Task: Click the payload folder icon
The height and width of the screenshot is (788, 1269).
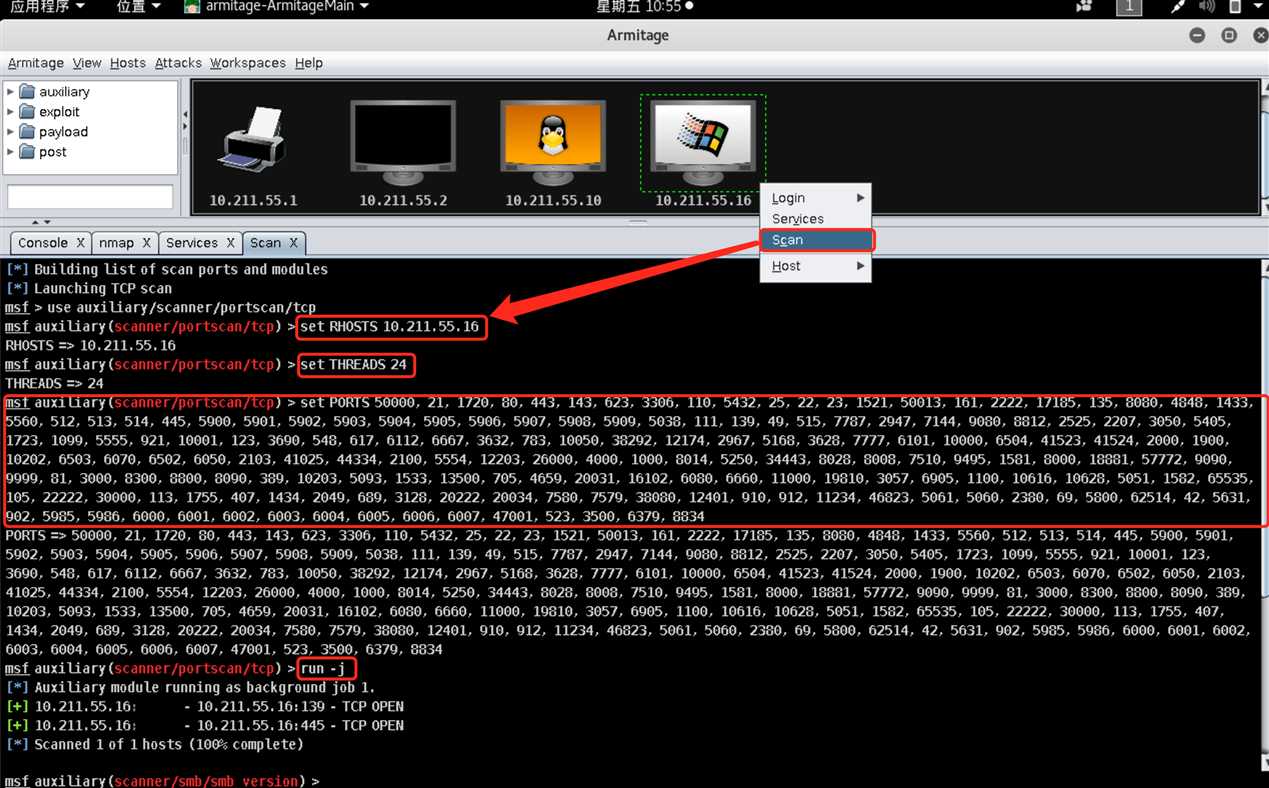Action: [x=27, y=132]
